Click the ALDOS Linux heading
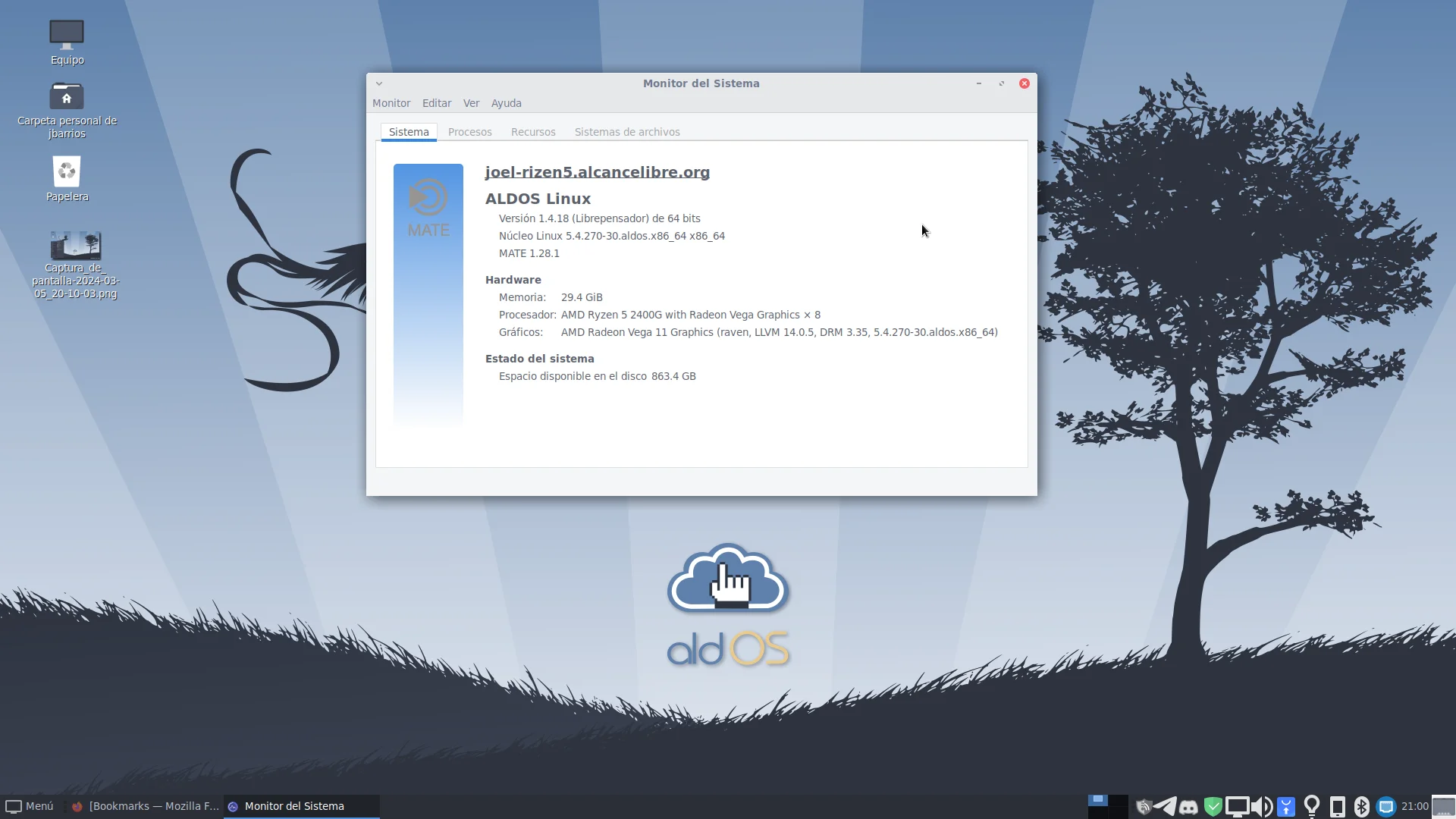1456x819 pixels. (538, 199)
